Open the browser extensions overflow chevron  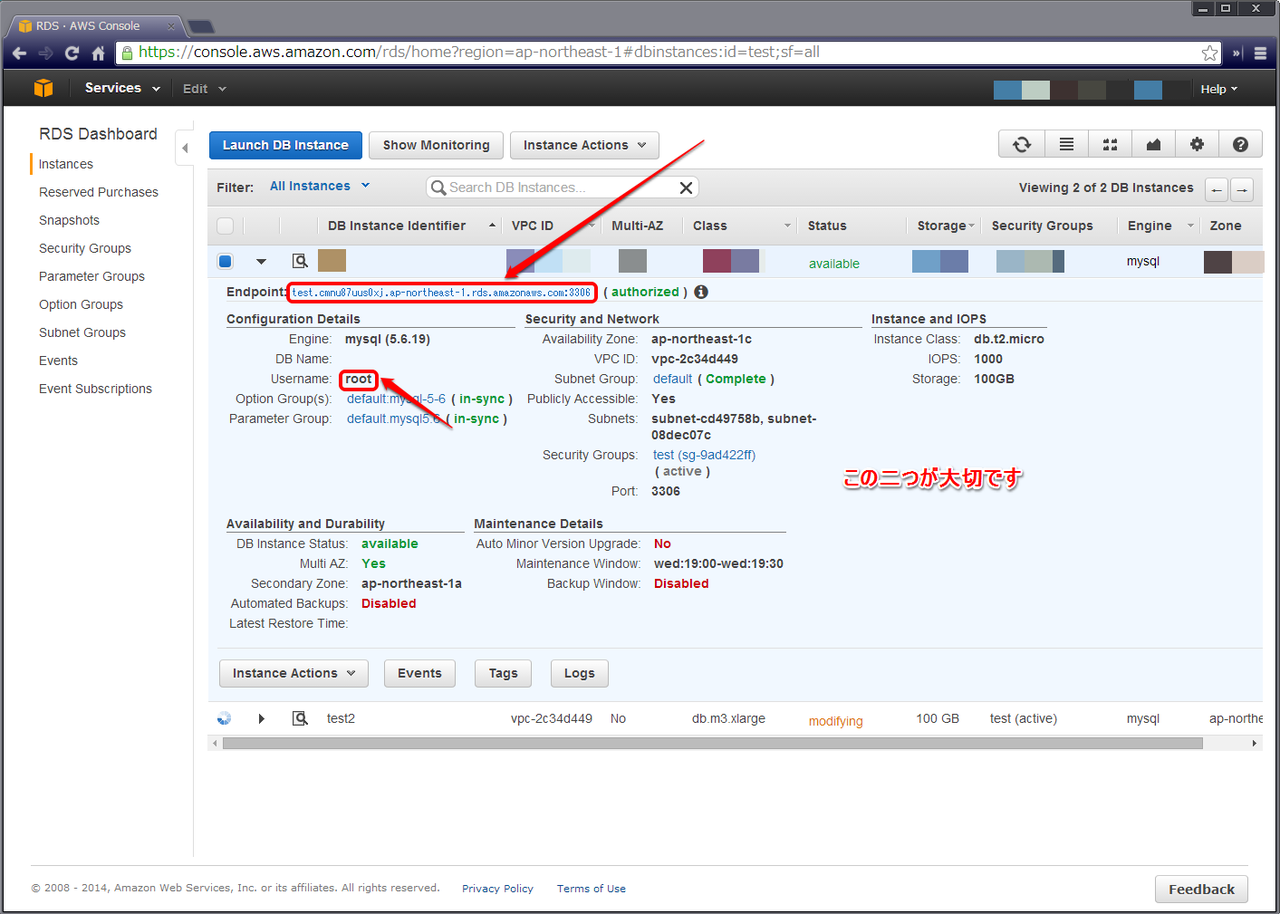(x=1236, y=52)
